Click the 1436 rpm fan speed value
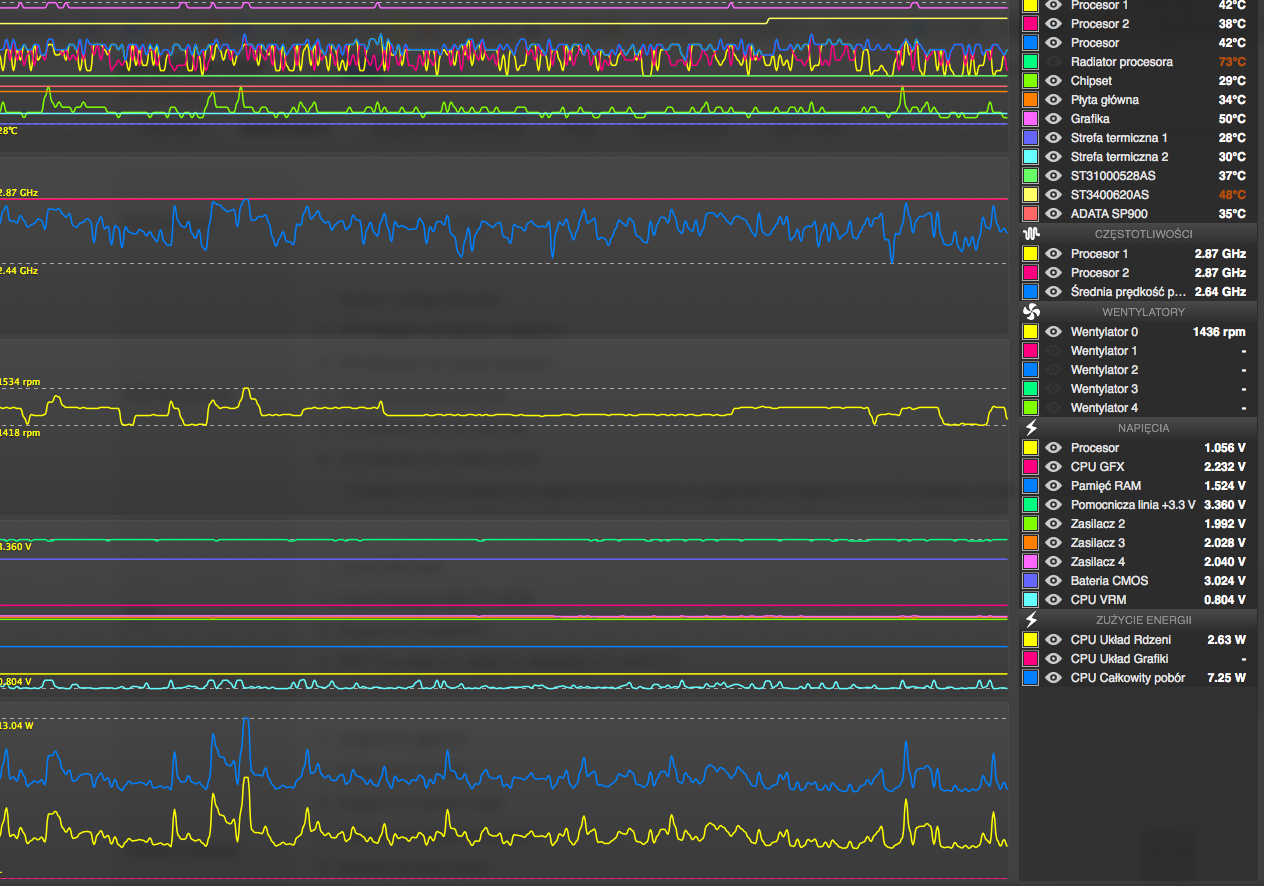Screen dimensions: 1264x886 coord(1219,332)
